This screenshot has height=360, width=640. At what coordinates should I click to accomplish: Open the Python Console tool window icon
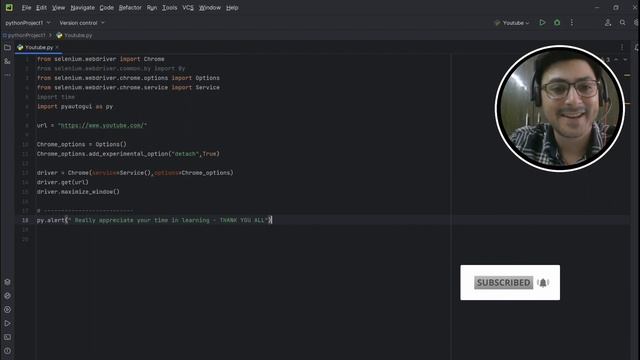coord(7,296)
